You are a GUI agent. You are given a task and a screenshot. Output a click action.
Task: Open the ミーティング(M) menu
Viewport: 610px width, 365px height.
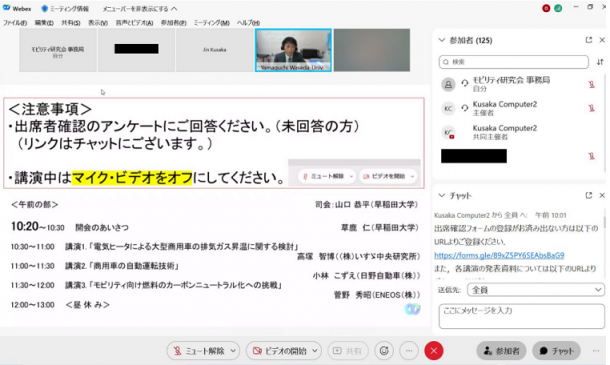click(212, 23)
